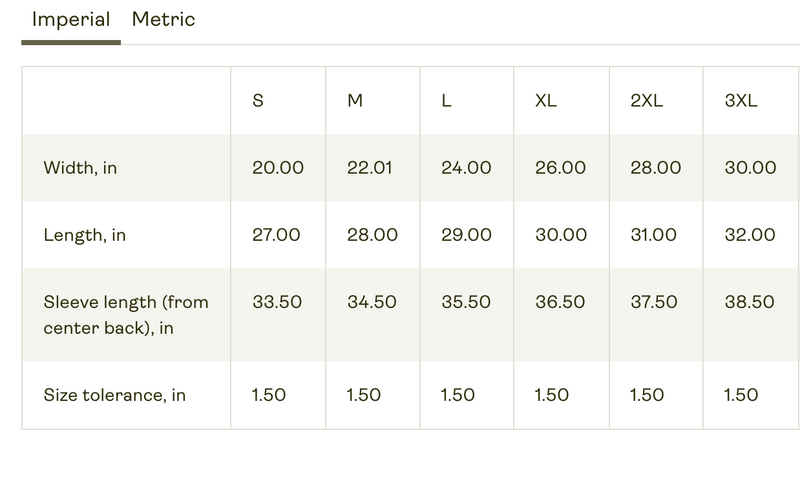Click the XL size column header
The height and width of the screenshot is (479, 800).
coord(546,100)
